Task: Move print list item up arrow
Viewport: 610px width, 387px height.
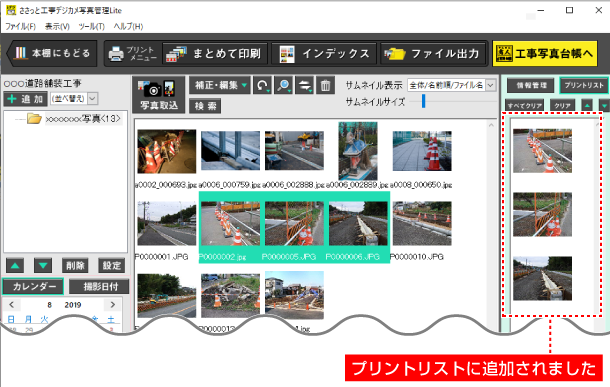Action: pyautogui.click(x=587, y=105)
